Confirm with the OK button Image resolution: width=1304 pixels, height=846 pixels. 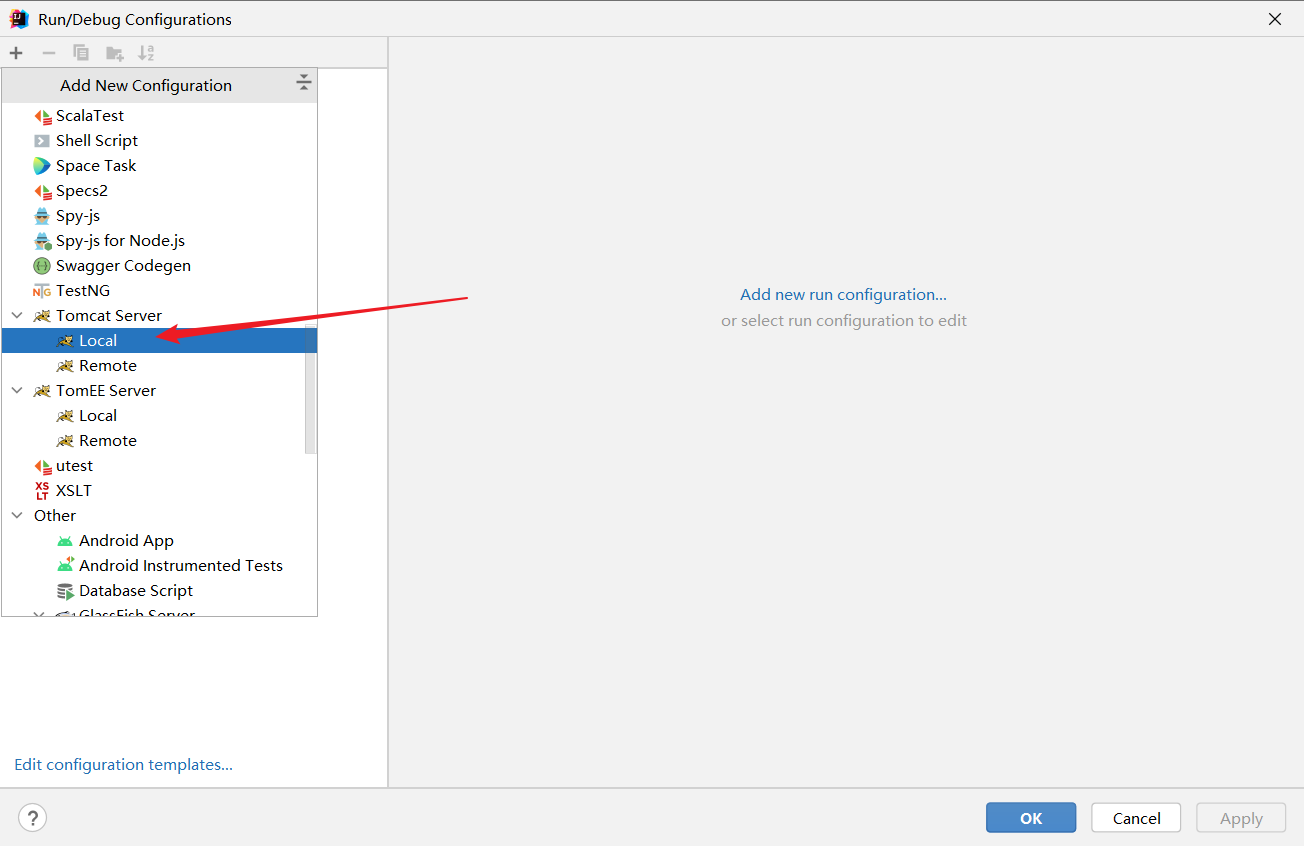1031,818
